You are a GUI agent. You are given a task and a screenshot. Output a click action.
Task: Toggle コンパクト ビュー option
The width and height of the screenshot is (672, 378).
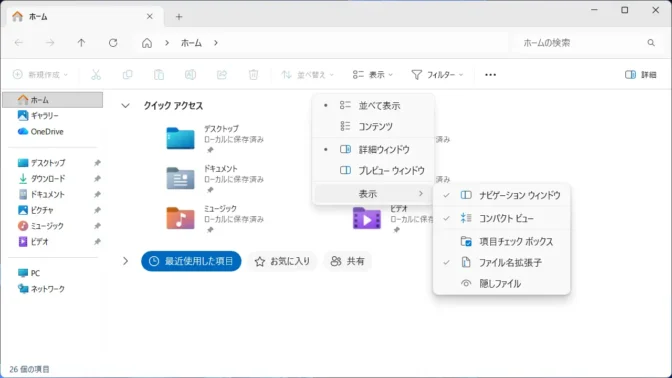click(501, 219)
